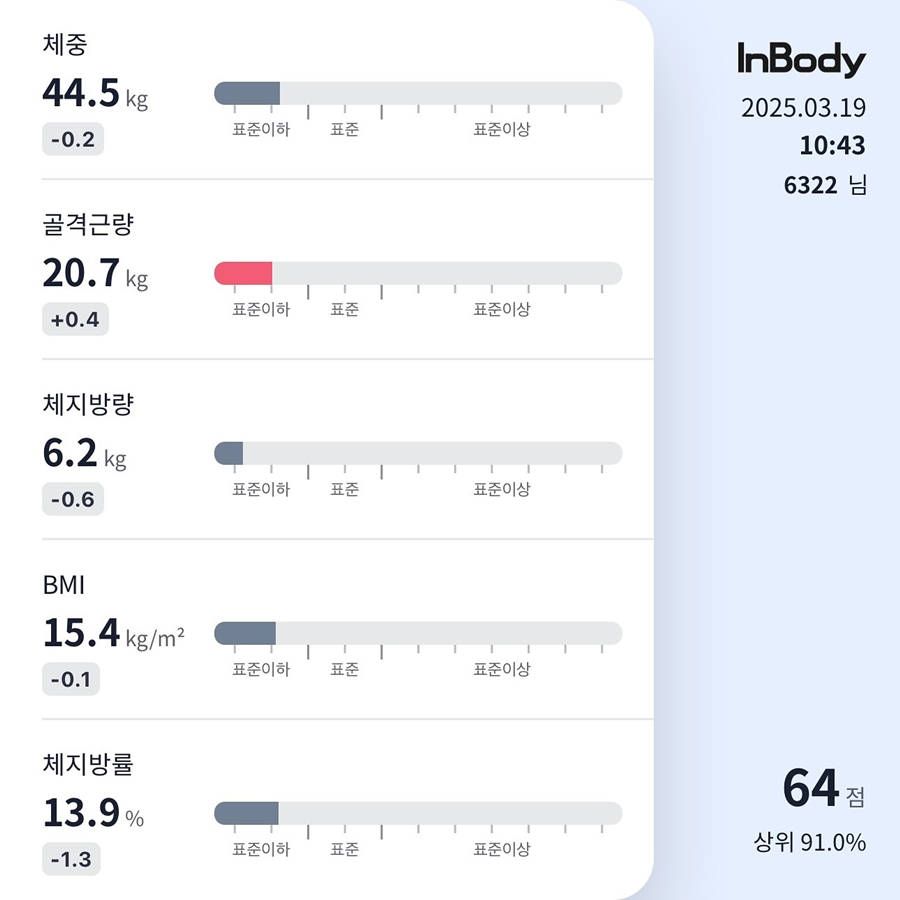Click the 상위 91.0% ranking text

click(x=809, y=843)
